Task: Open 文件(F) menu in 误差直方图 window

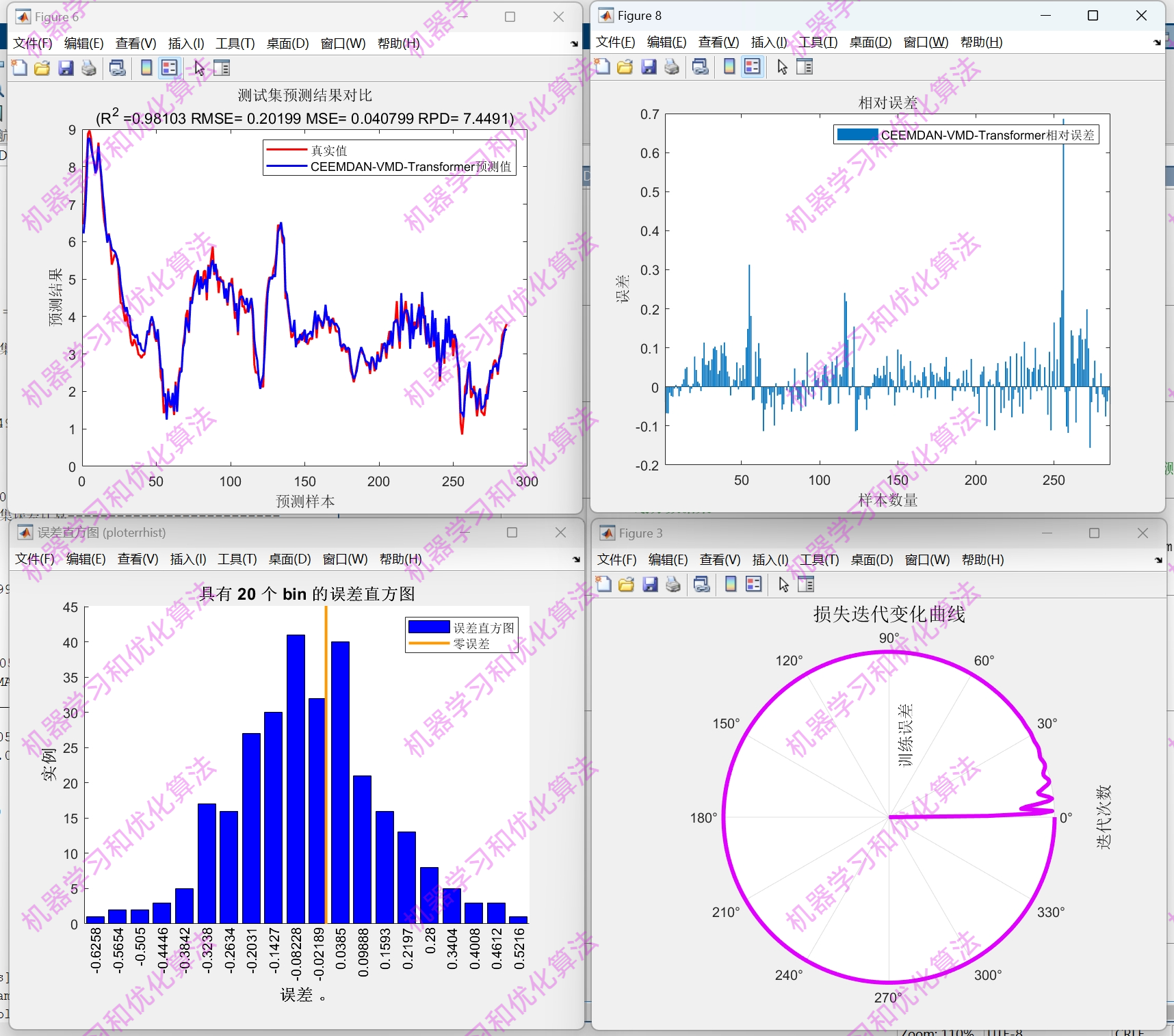Action: pyautogui.click(x=35, y=559)
